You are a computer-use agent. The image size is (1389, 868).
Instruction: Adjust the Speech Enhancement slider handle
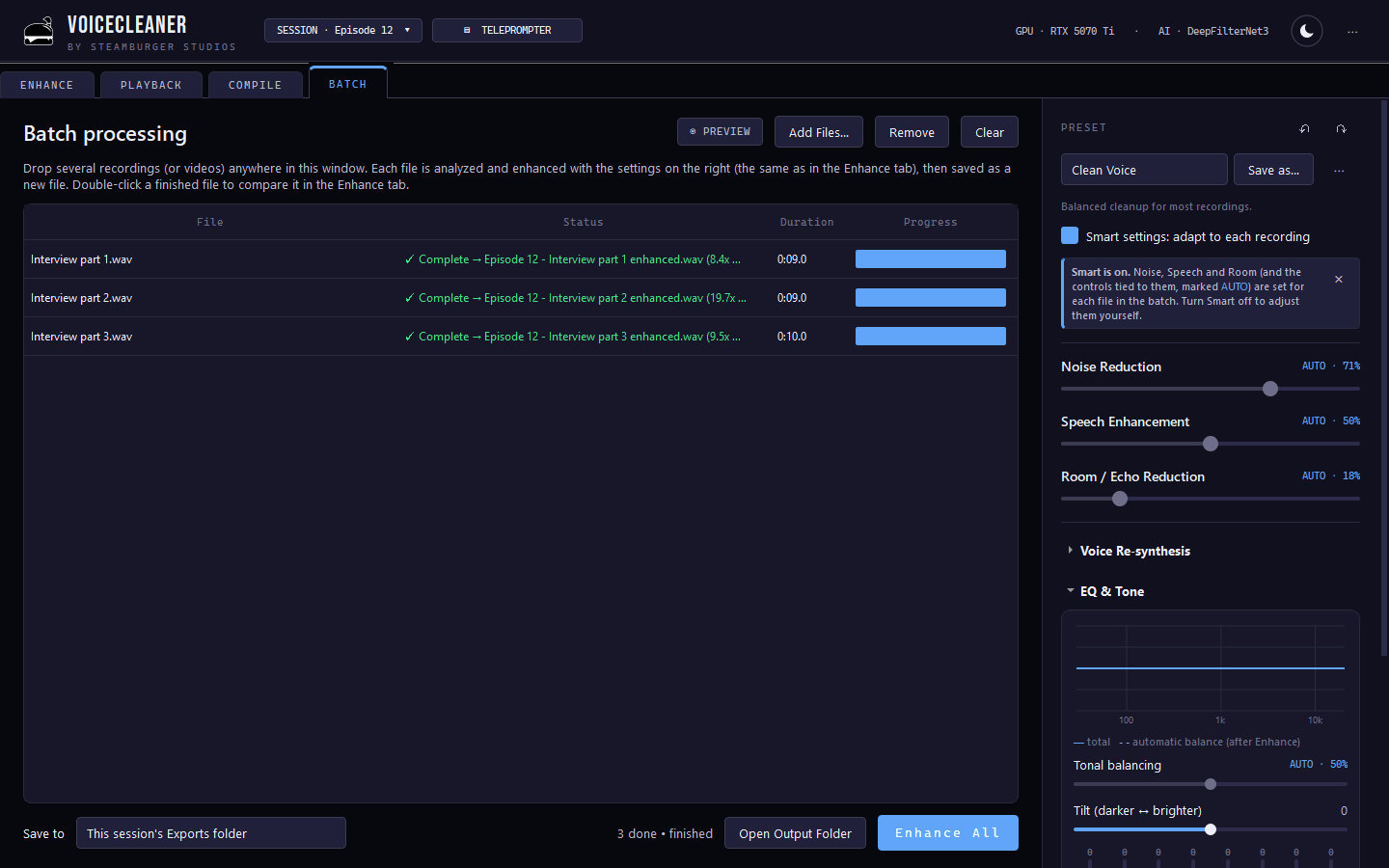(1211, 444)
